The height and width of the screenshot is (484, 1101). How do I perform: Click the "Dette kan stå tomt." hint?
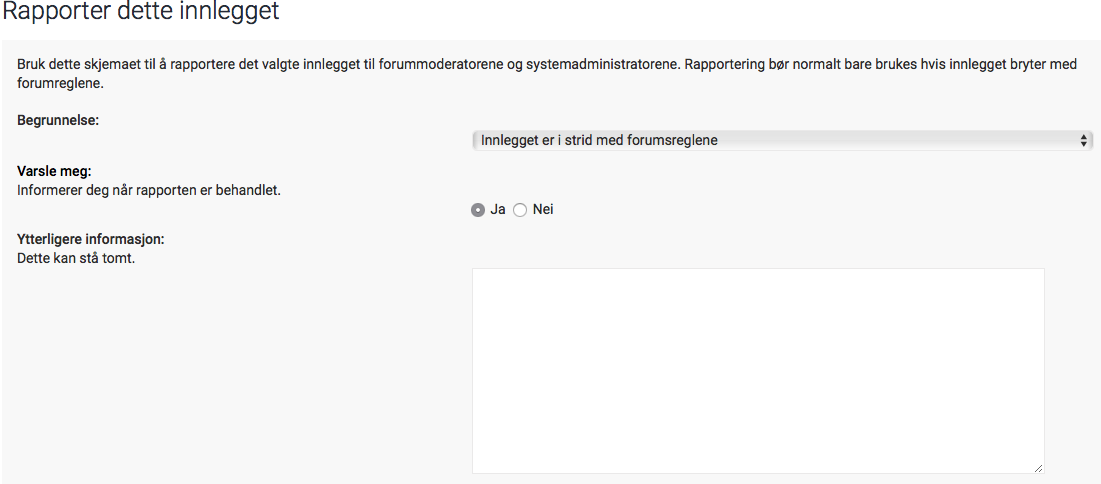click(76, 257)
